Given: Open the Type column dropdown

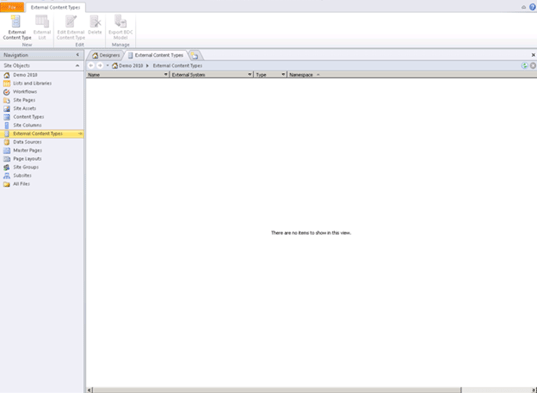Looking at the screenshot, I should click(x=283, y=74).
